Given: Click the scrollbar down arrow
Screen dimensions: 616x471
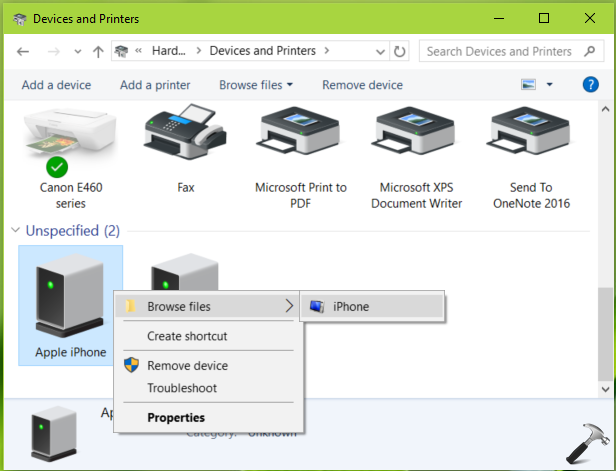Looking at the screenshot, I should (605, 389).
